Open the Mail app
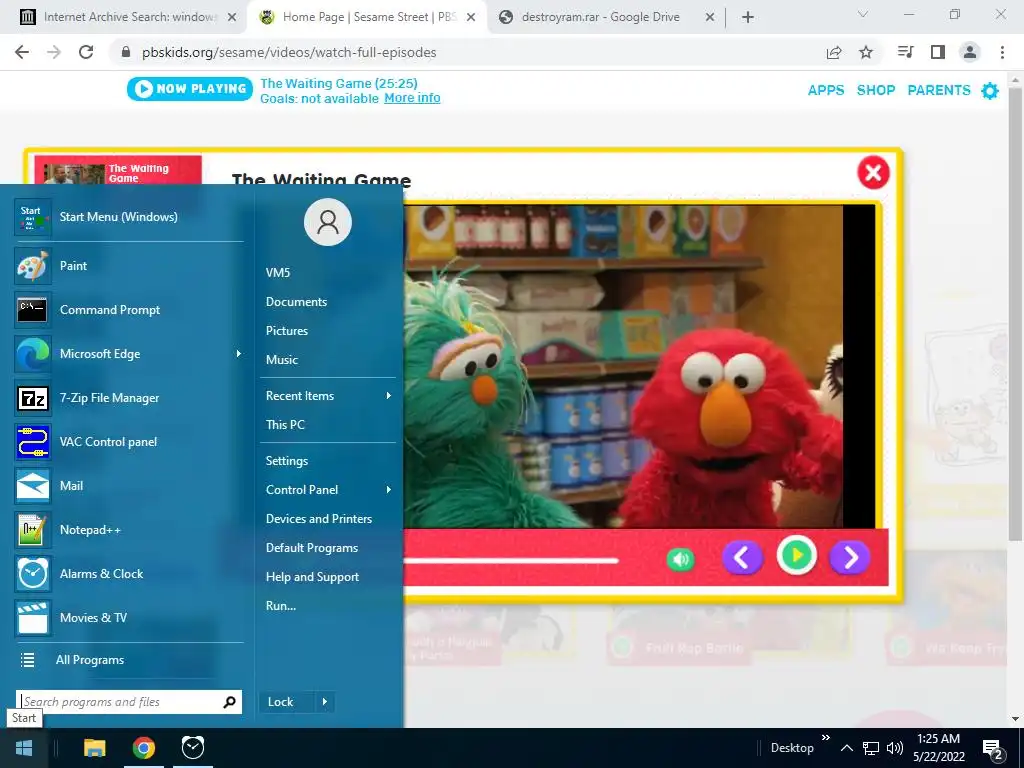This screenshot has width=1024, height=768. [x=129, y=485]
